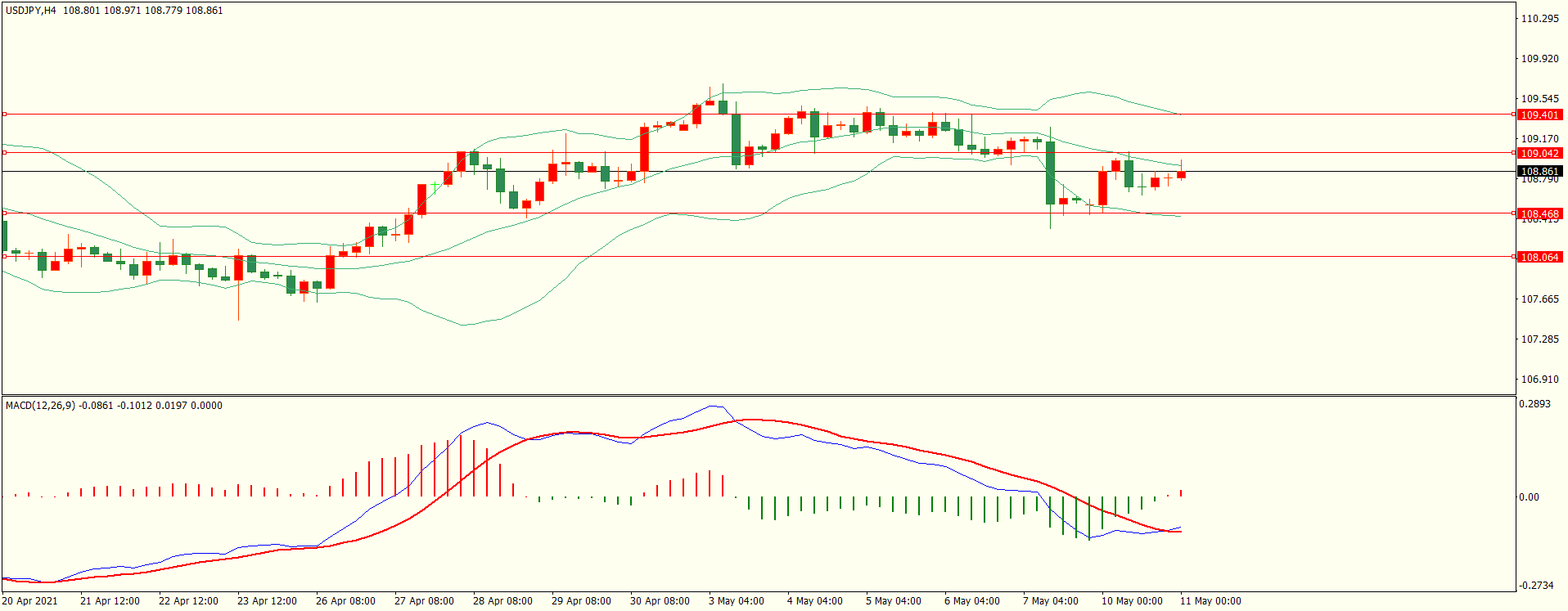Select the 109.401 horizontal line left handle

(x=4, y=115)
